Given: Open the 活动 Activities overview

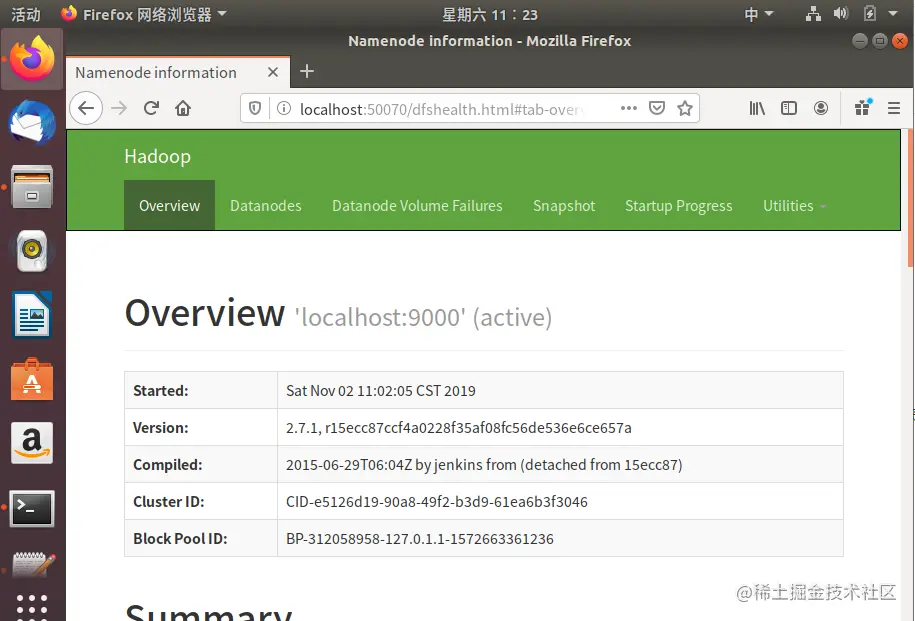Looking at the screenshot, I should [26, 14].
